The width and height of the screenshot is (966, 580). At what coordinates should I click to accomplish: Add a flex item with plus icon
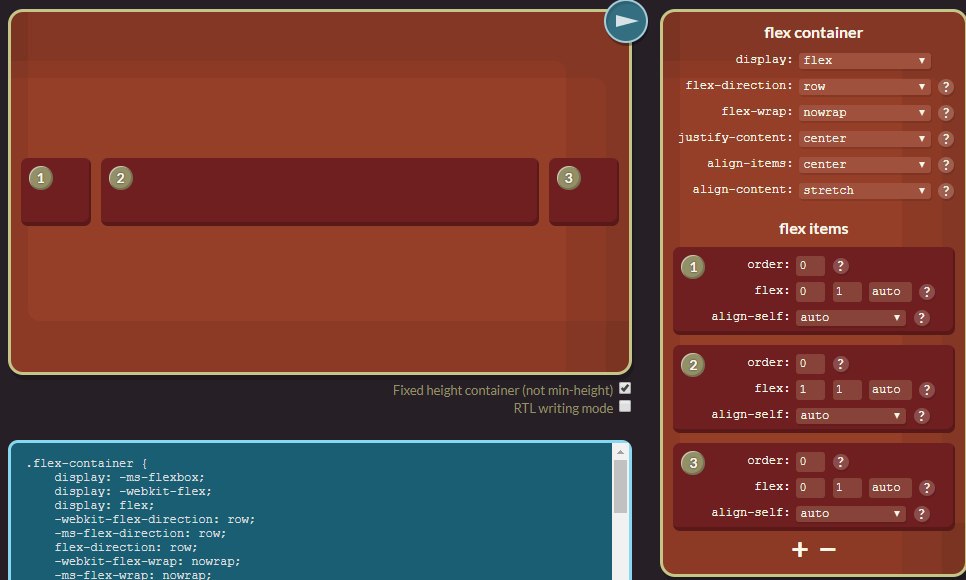coord(800,549)
